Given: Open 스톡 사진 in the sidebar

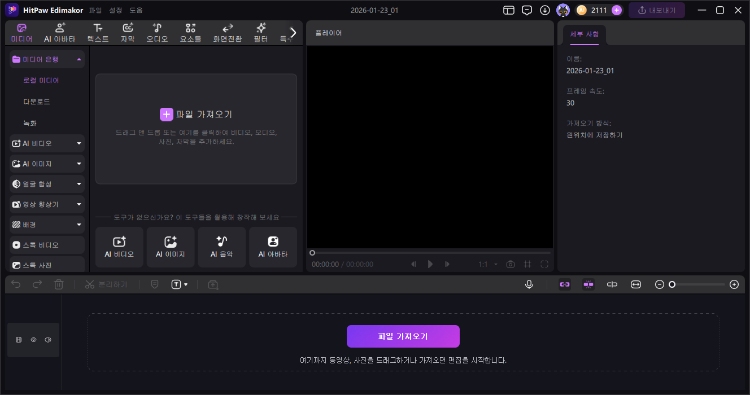Looking at the screenshot, I should click(x=47, y=264).
